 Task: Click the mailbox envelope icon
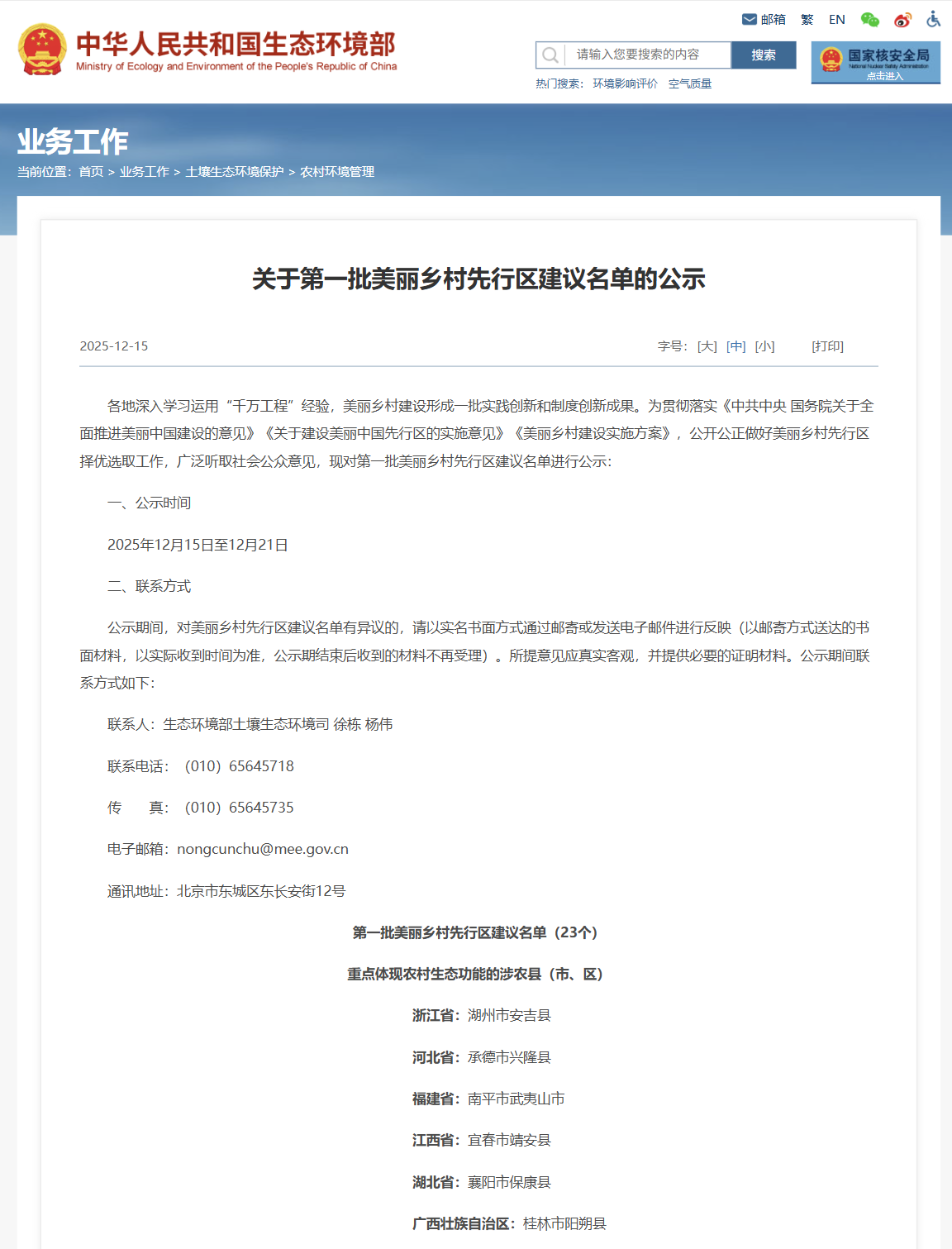(750, 20)
